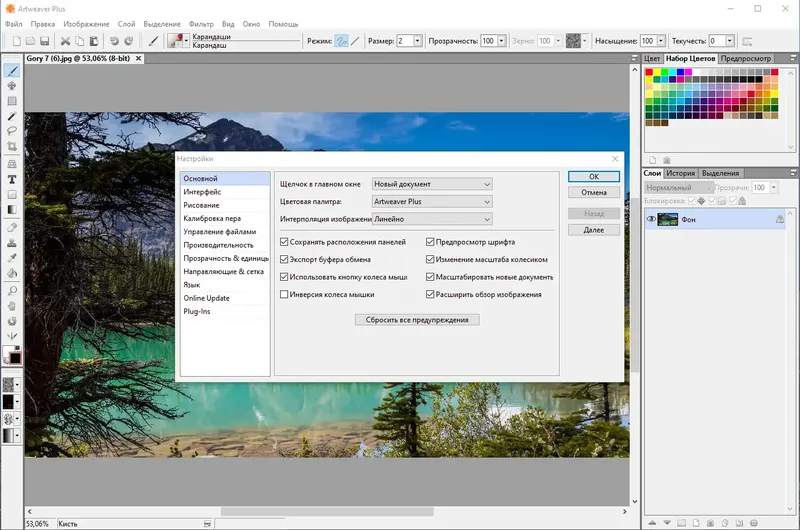The image size is (800, 530).
Task: Open 'Щелчок в главном окне' dropdown
Action: tap(432, 184)
